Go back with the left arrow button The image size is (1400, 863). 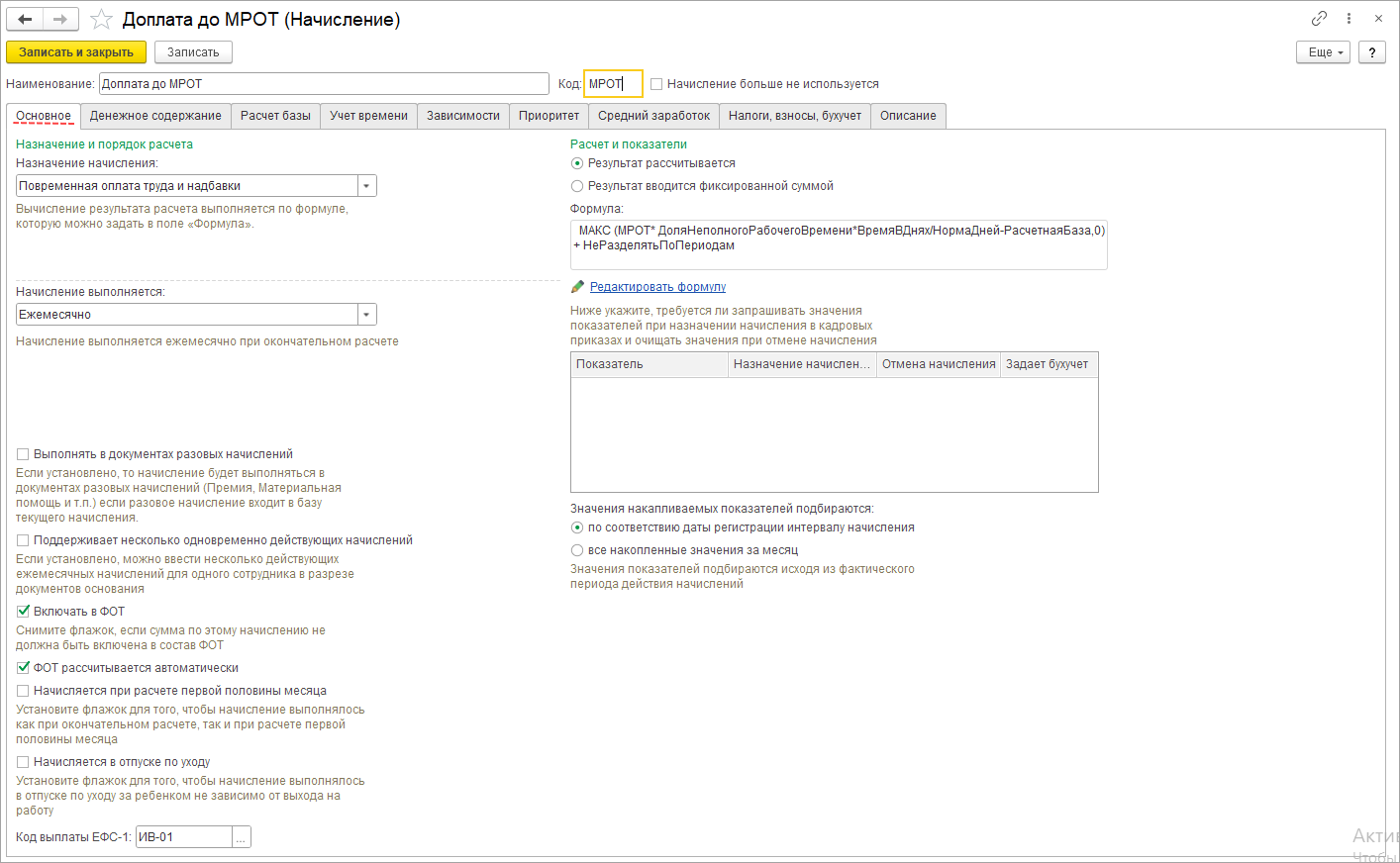25,19
